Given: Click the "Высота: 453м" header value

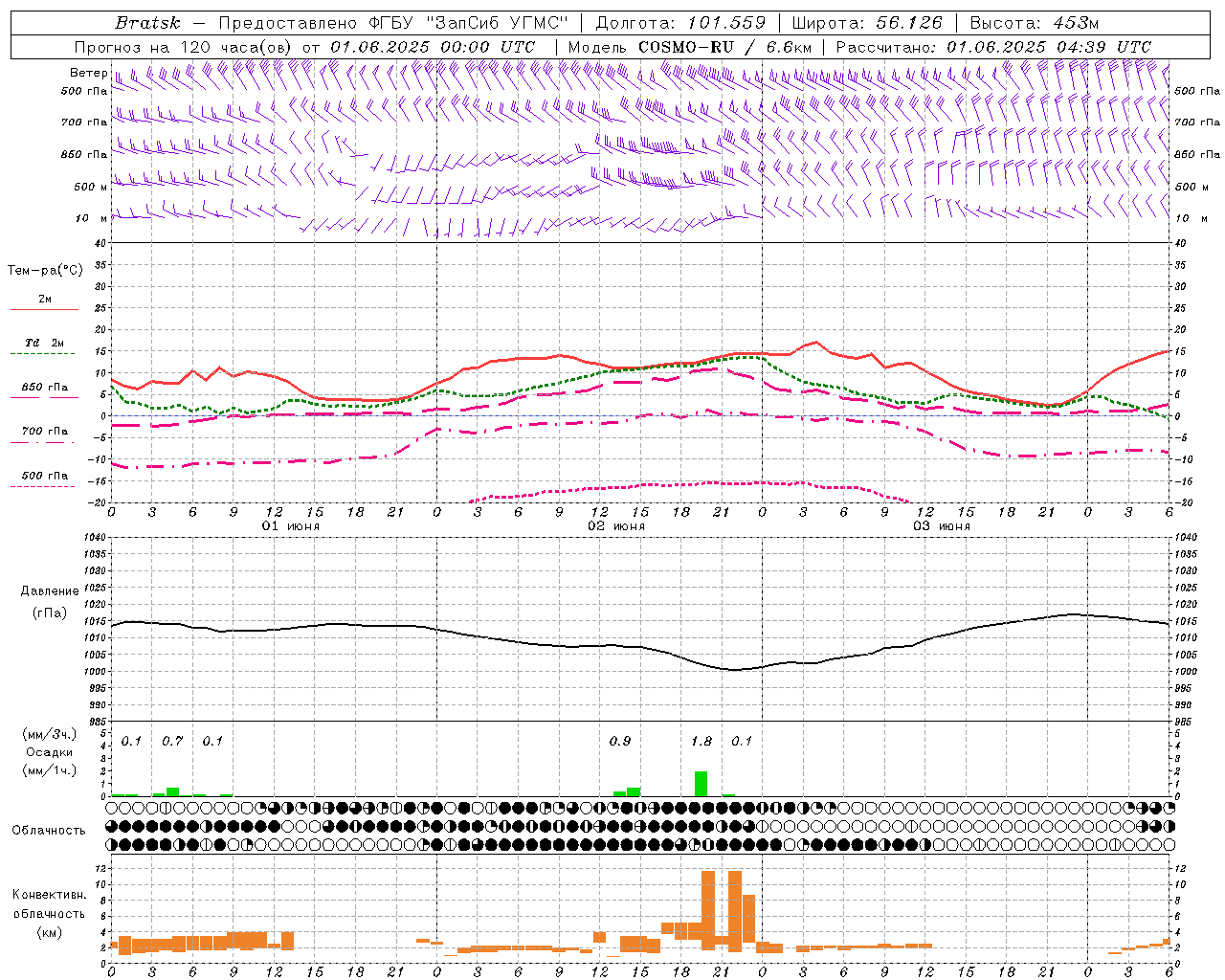Looking at the screenshot, I should coord(1035,22).
